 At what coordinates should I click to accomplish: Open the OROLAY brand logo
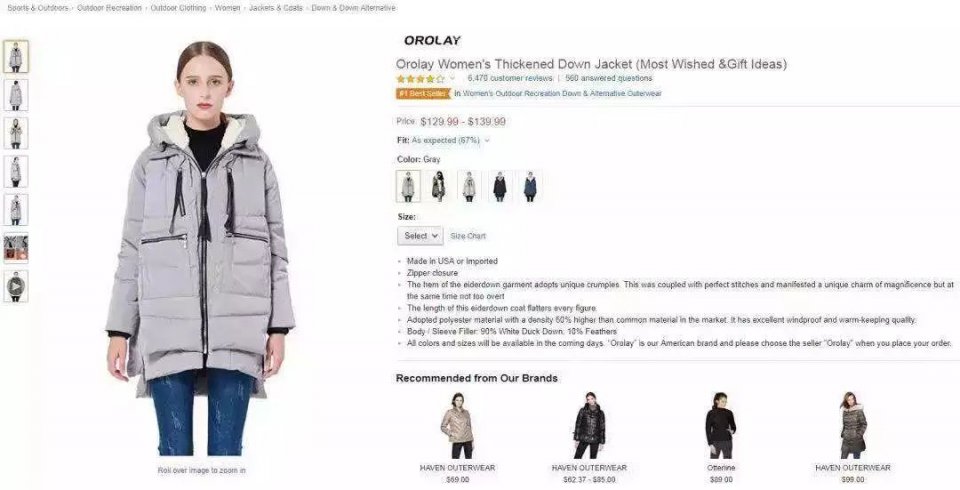[x=432, y=40]
